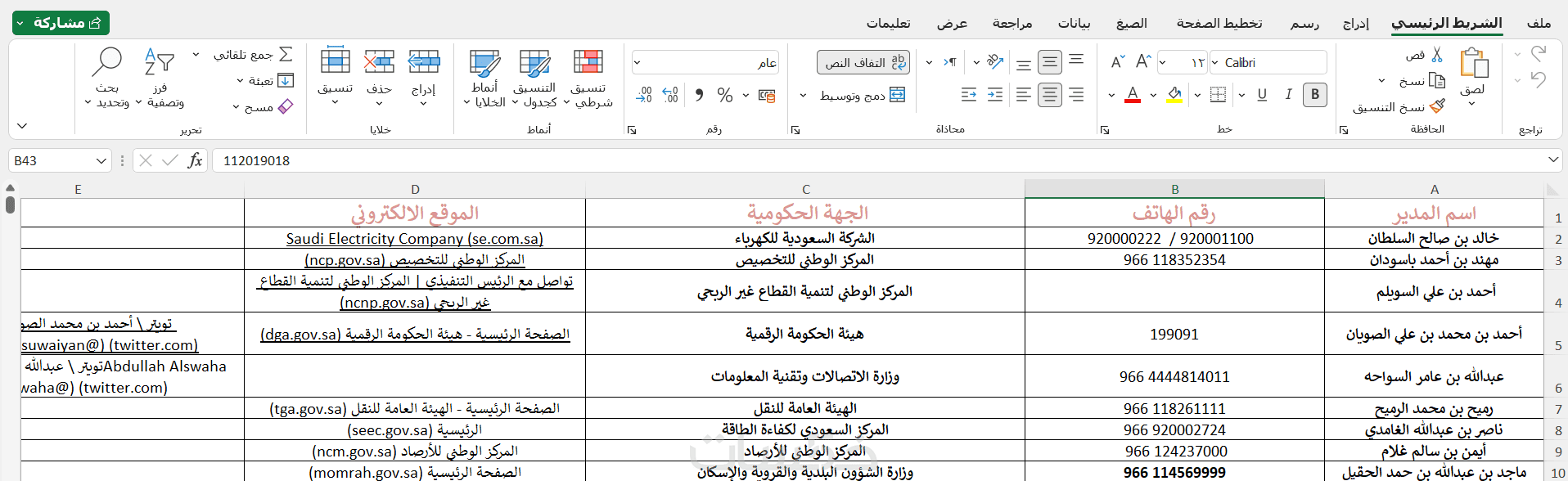Screen dimensions: 1568x481
Task: Switch to the Formulas (الصيغ) tab
Action: coord(1132,23)
